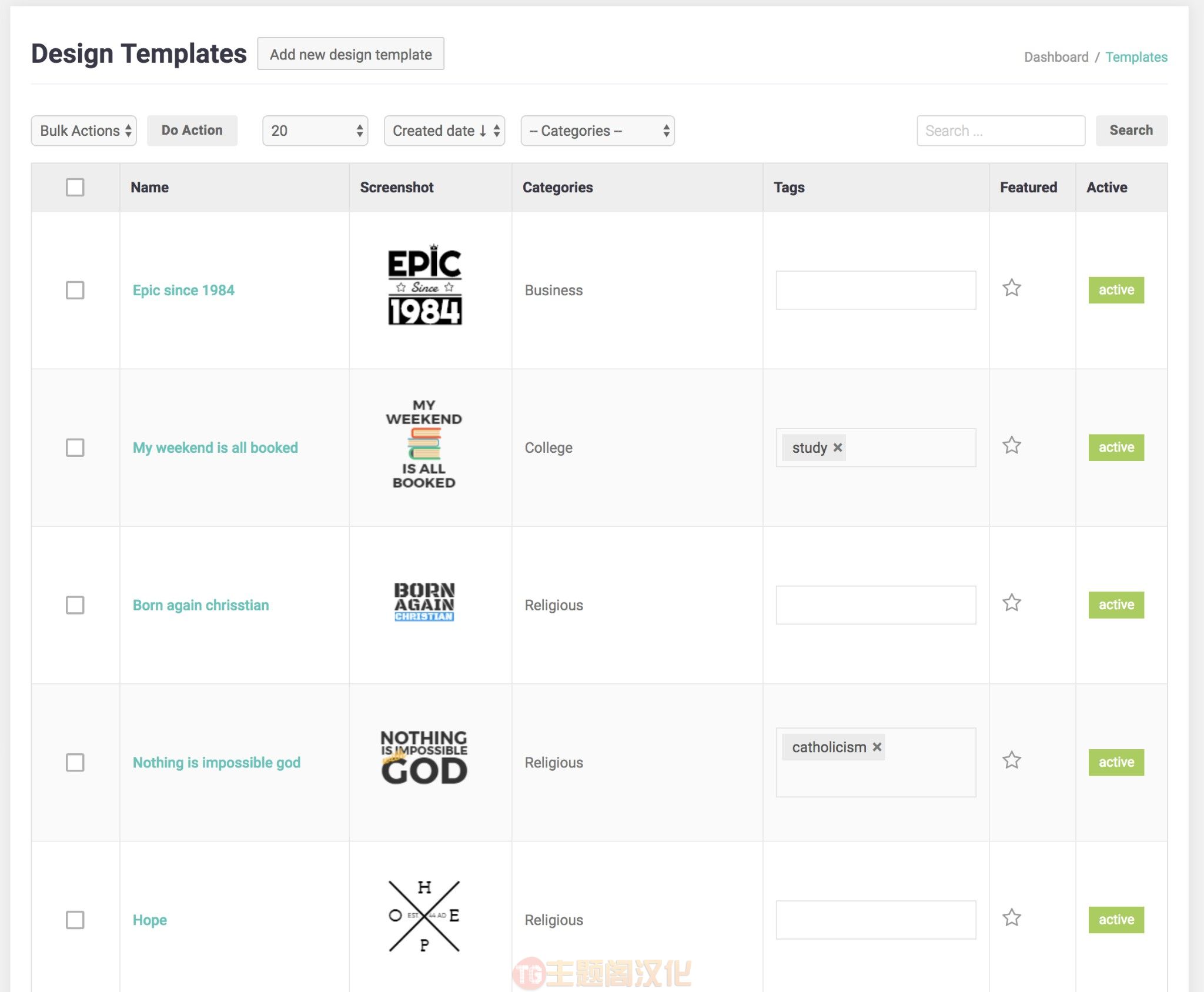Click tags input in the Hope row
The image size is (1204, 992).
point(875,920)
